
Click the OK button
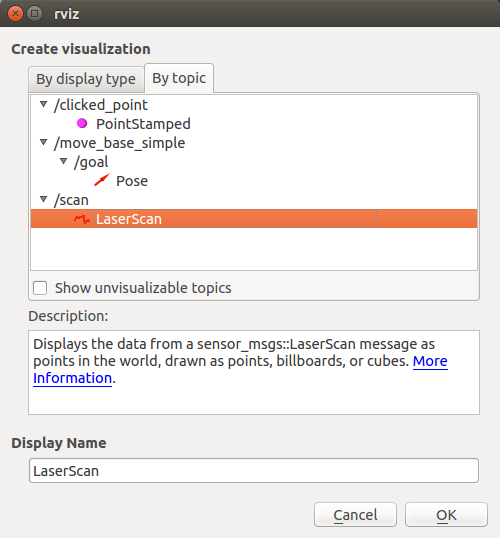(446, 515)
